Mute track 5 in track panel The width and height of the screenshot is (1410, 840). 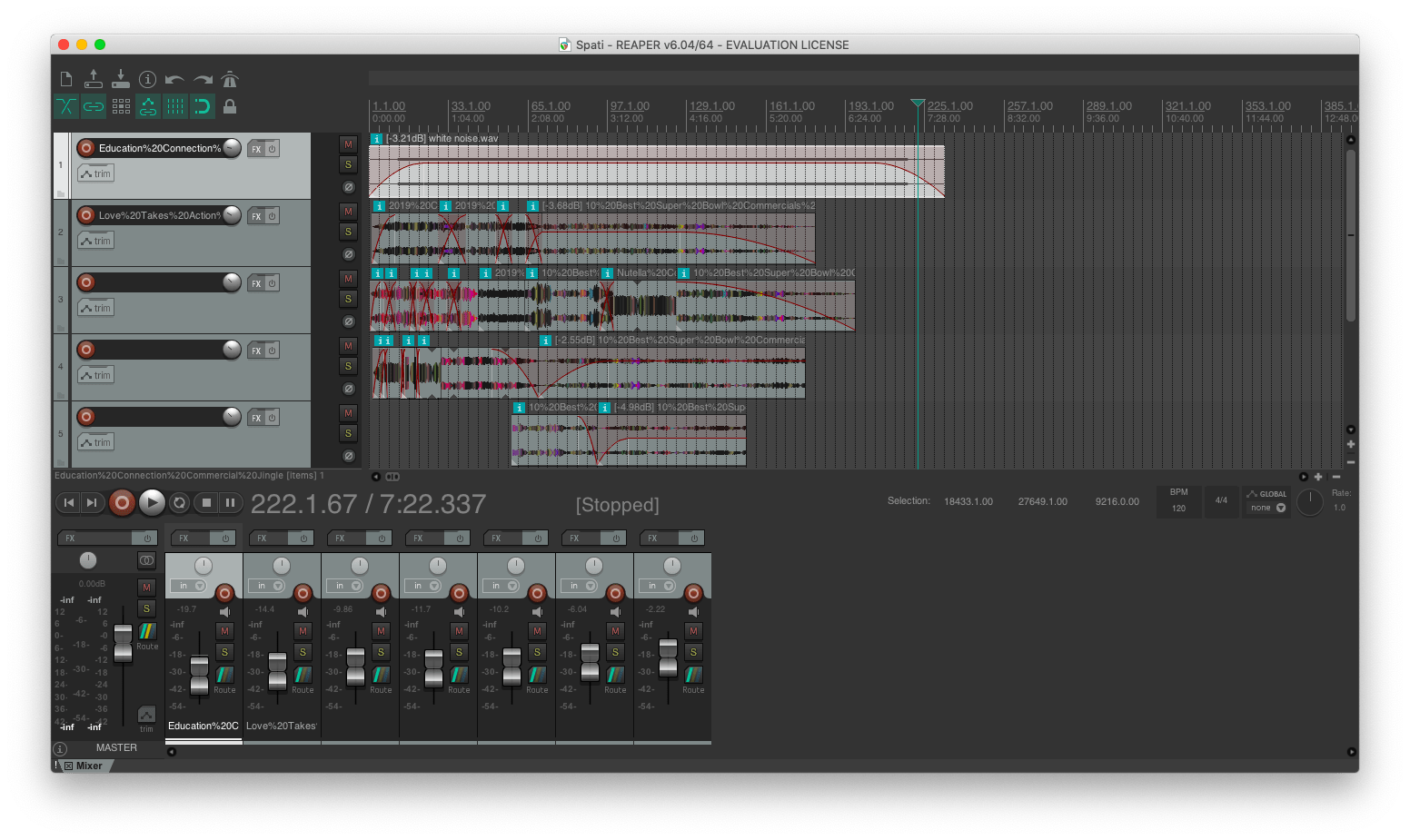click(348, 413)
